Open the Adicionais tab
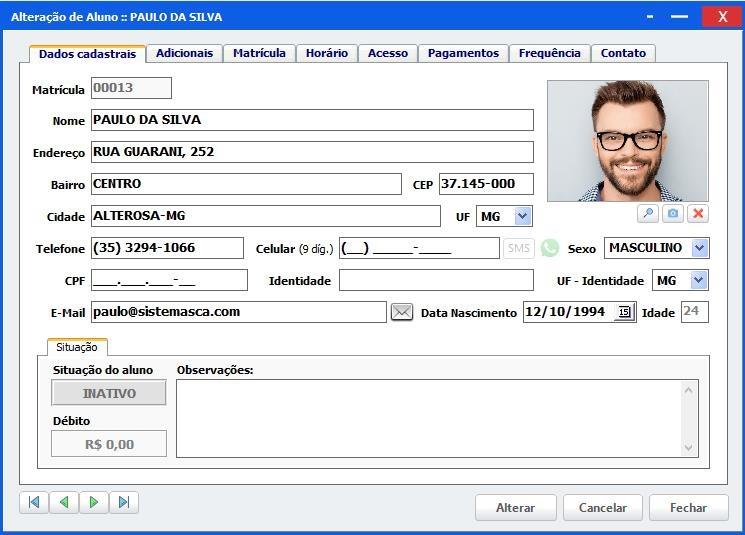The width and height of the screenshot is (745, 535). tap(184, 53)
